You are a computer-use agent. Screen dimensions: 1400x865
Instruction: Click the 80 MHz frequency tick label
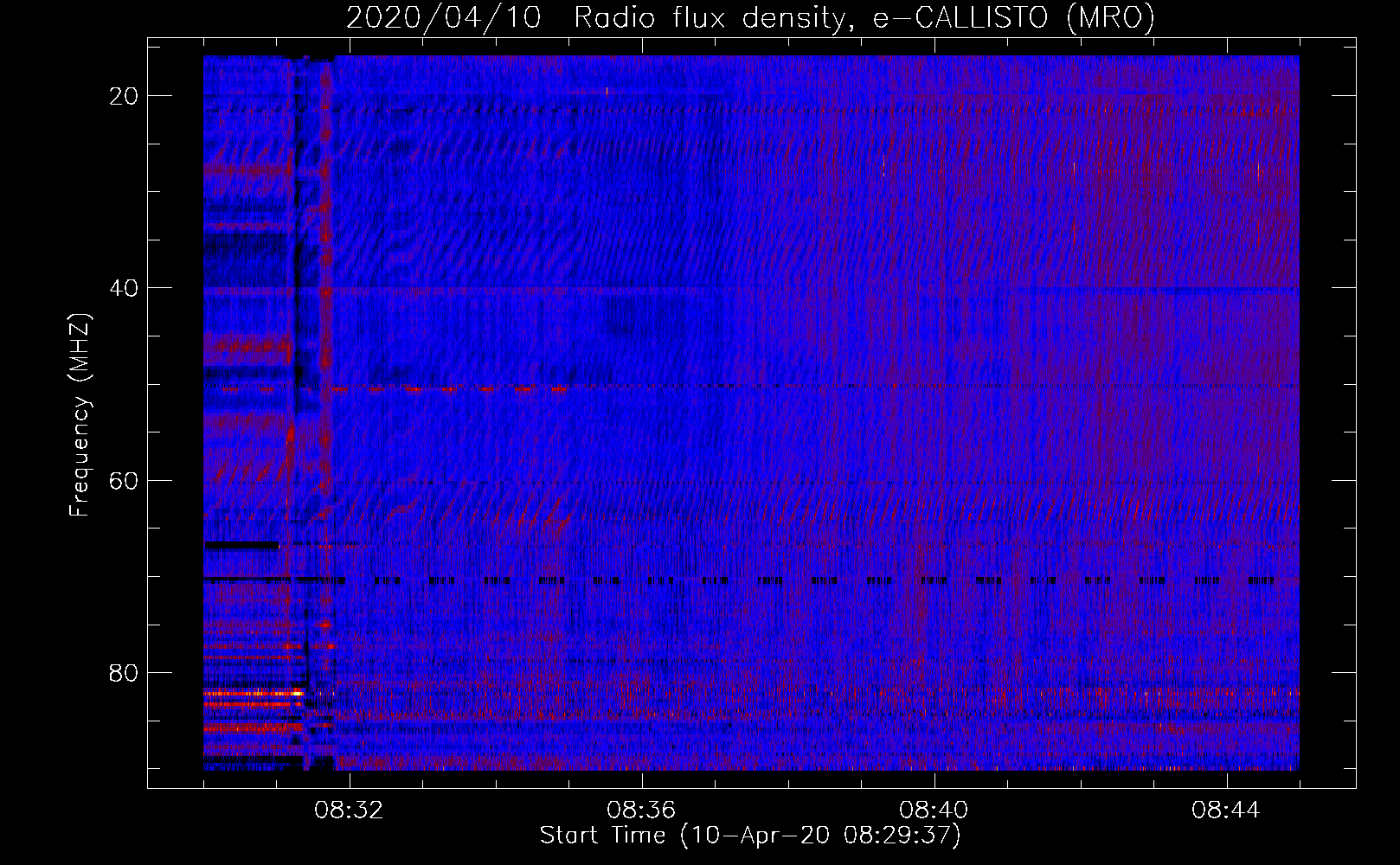(125, 672)
